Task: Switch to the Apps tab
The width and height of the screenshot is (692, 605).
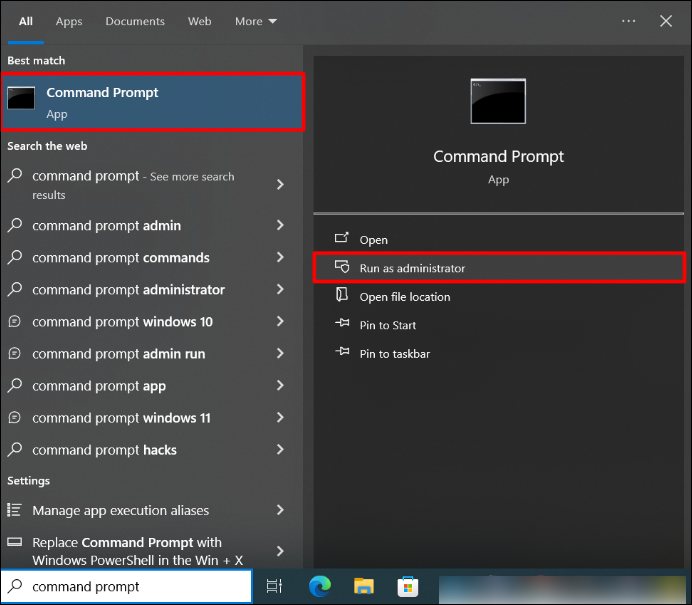Action: coord(69,21)
